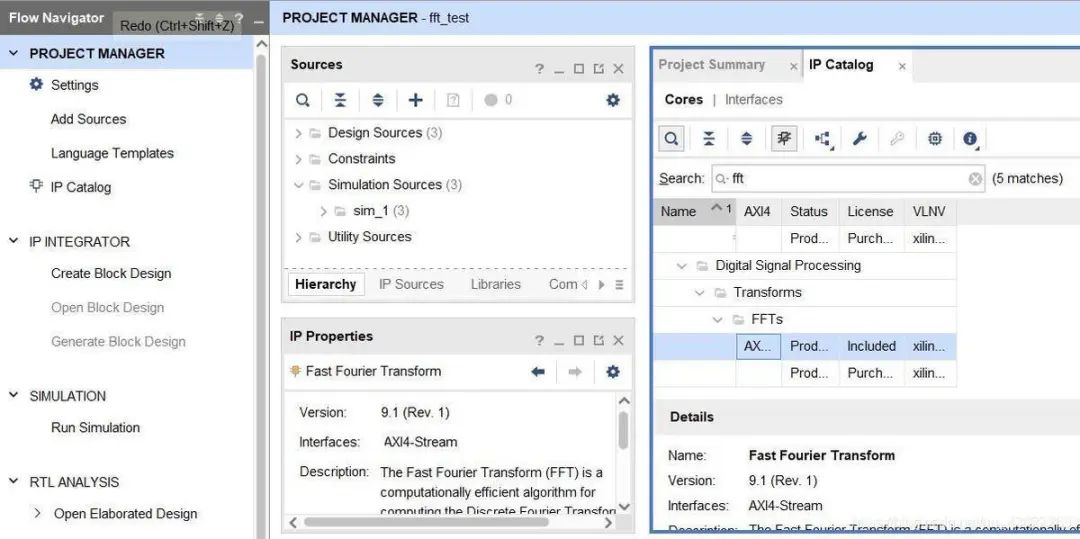Open the IP Sources tab
This screenshot has height=539, width=1080.
tap(411, 284)
